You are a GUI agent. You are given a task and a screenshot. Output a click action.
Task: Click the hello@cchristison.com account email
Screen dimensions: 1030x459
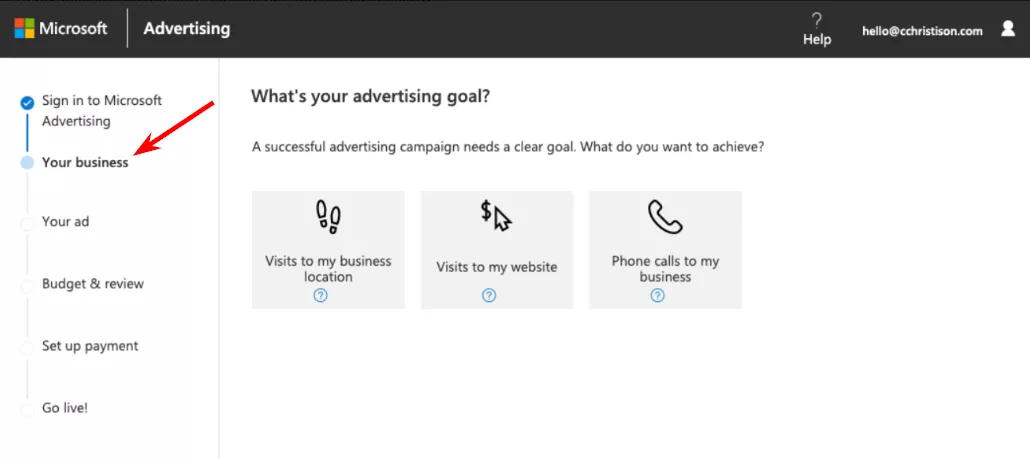(922, 31)
